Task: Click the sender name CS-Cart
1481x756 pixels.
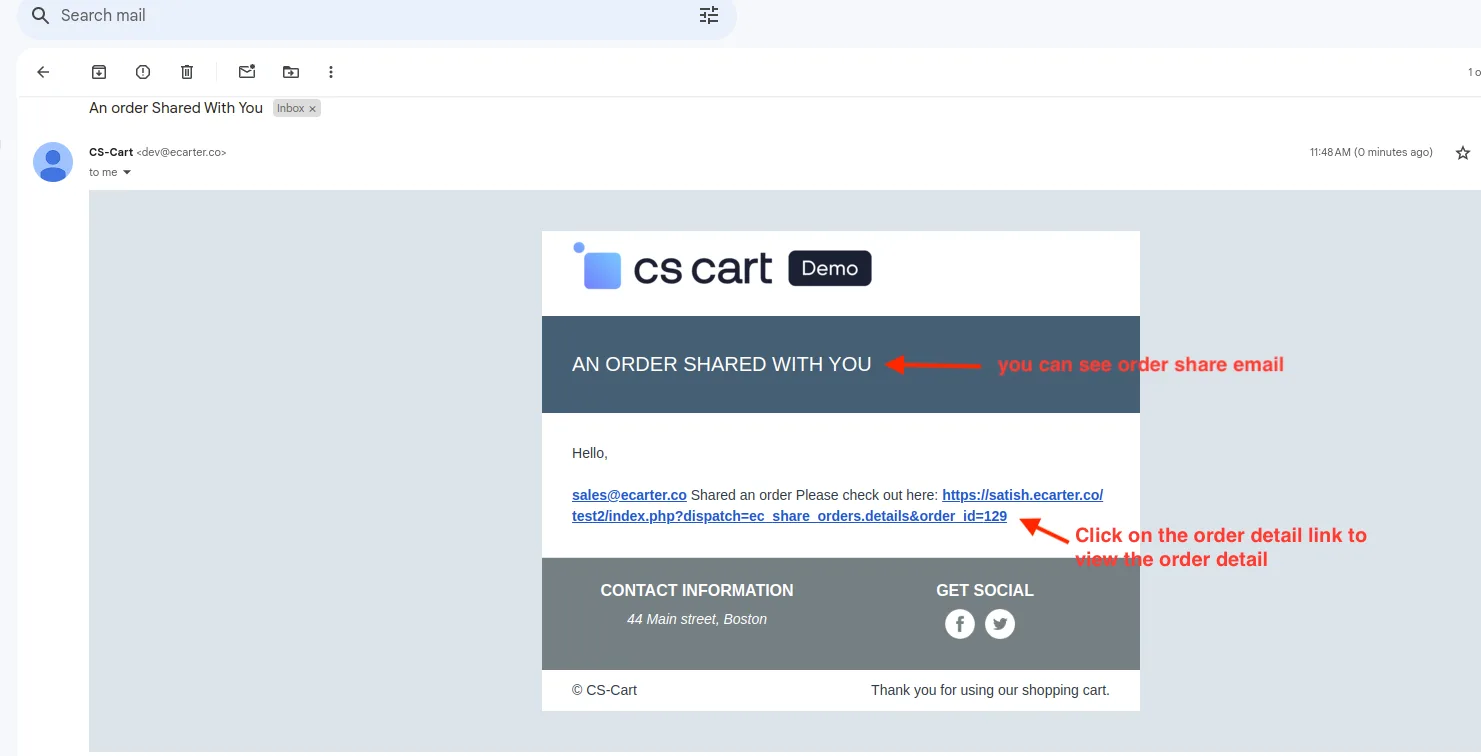Action: (111, 152)
